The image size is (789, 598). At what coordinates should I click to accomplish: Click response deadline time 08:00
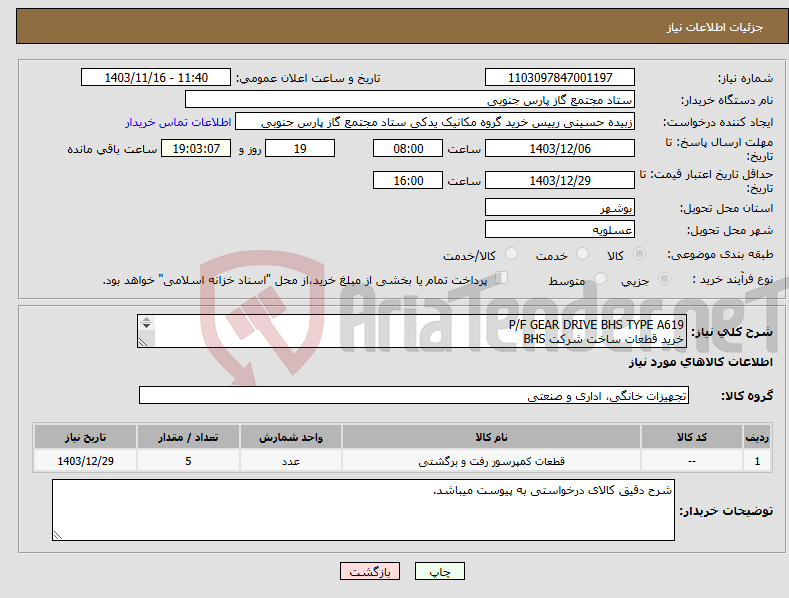coord(408,148)
